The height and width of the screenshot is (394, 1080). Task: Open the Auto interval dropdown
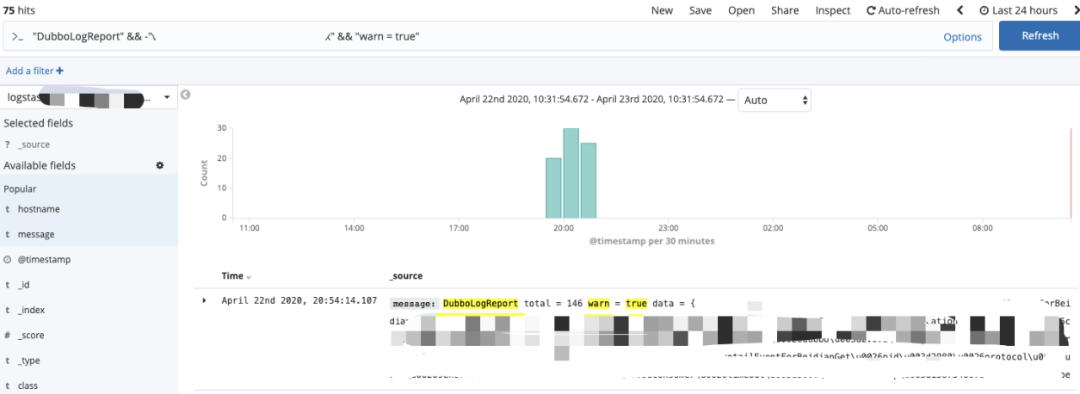pyautogui.click(x=774, y=100)
